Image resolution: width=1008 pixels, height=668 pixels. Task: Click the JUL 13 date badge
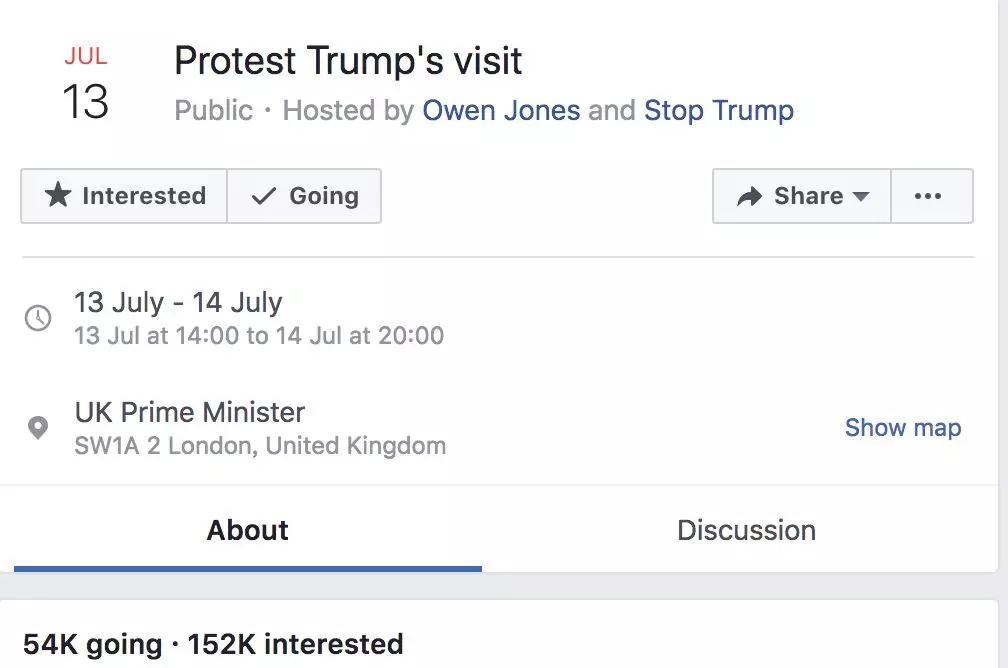point(85,85)
